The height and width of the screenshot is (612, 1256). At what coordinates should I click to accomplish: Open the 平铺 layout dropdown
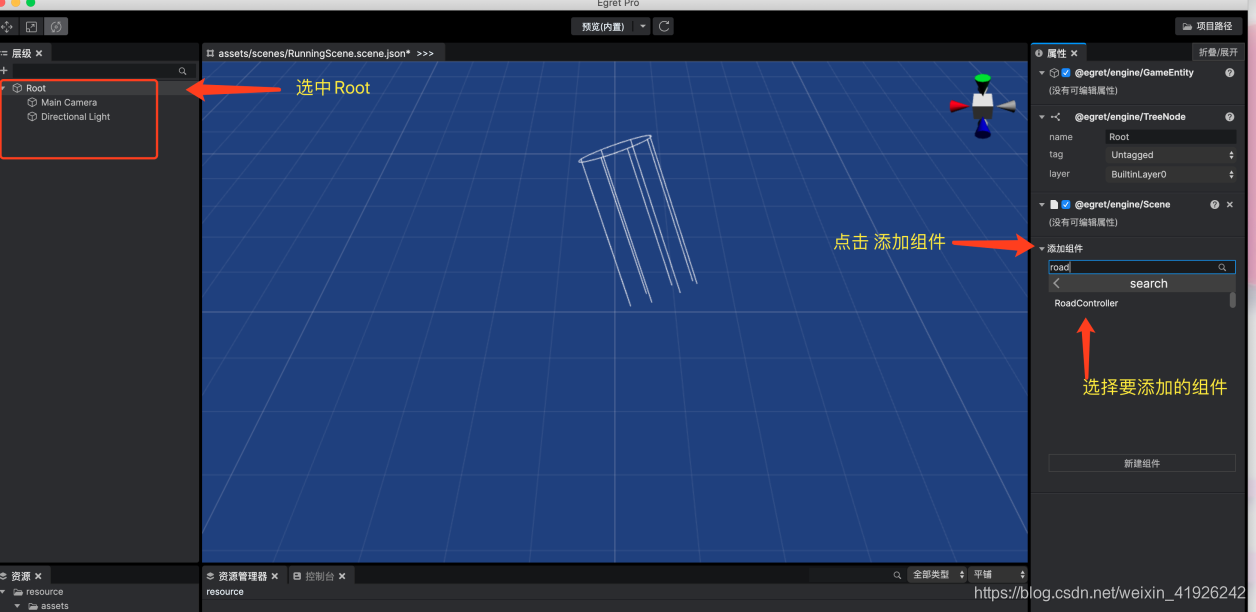coord(998,575)
